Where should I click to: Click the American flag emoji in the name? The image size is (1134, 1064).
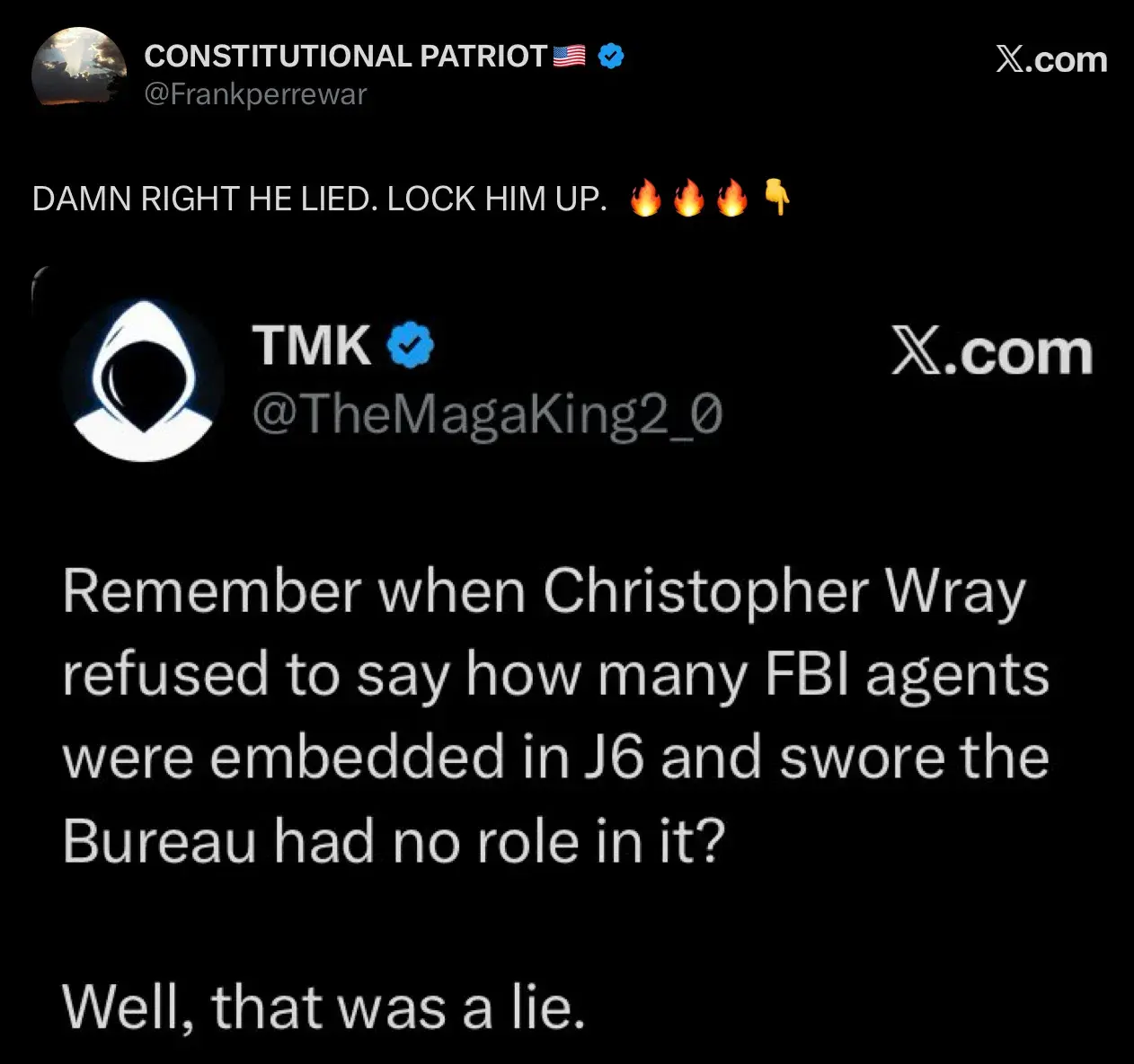[x=569, y=56]
